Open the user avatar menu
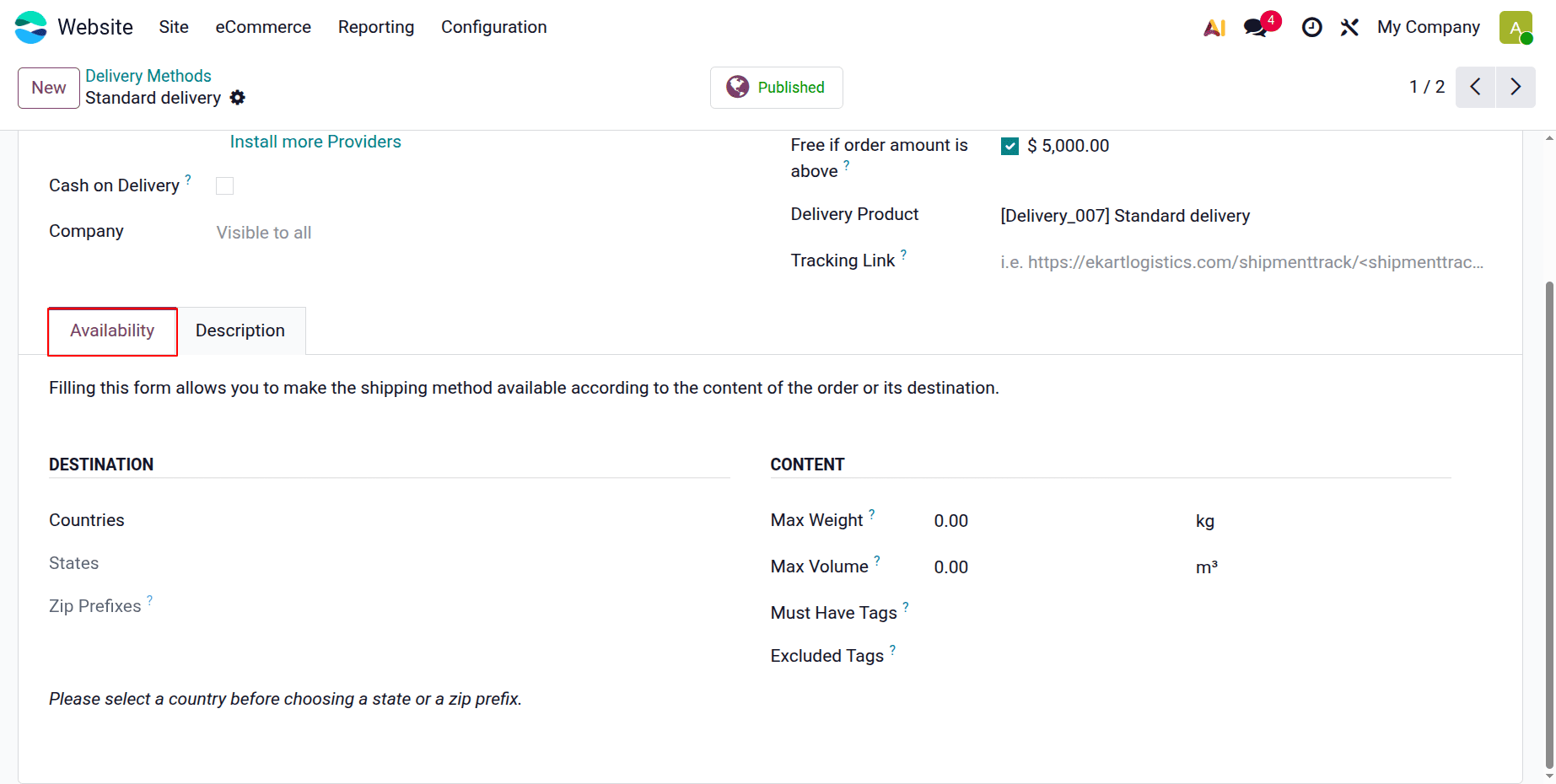 point(1516,27)
